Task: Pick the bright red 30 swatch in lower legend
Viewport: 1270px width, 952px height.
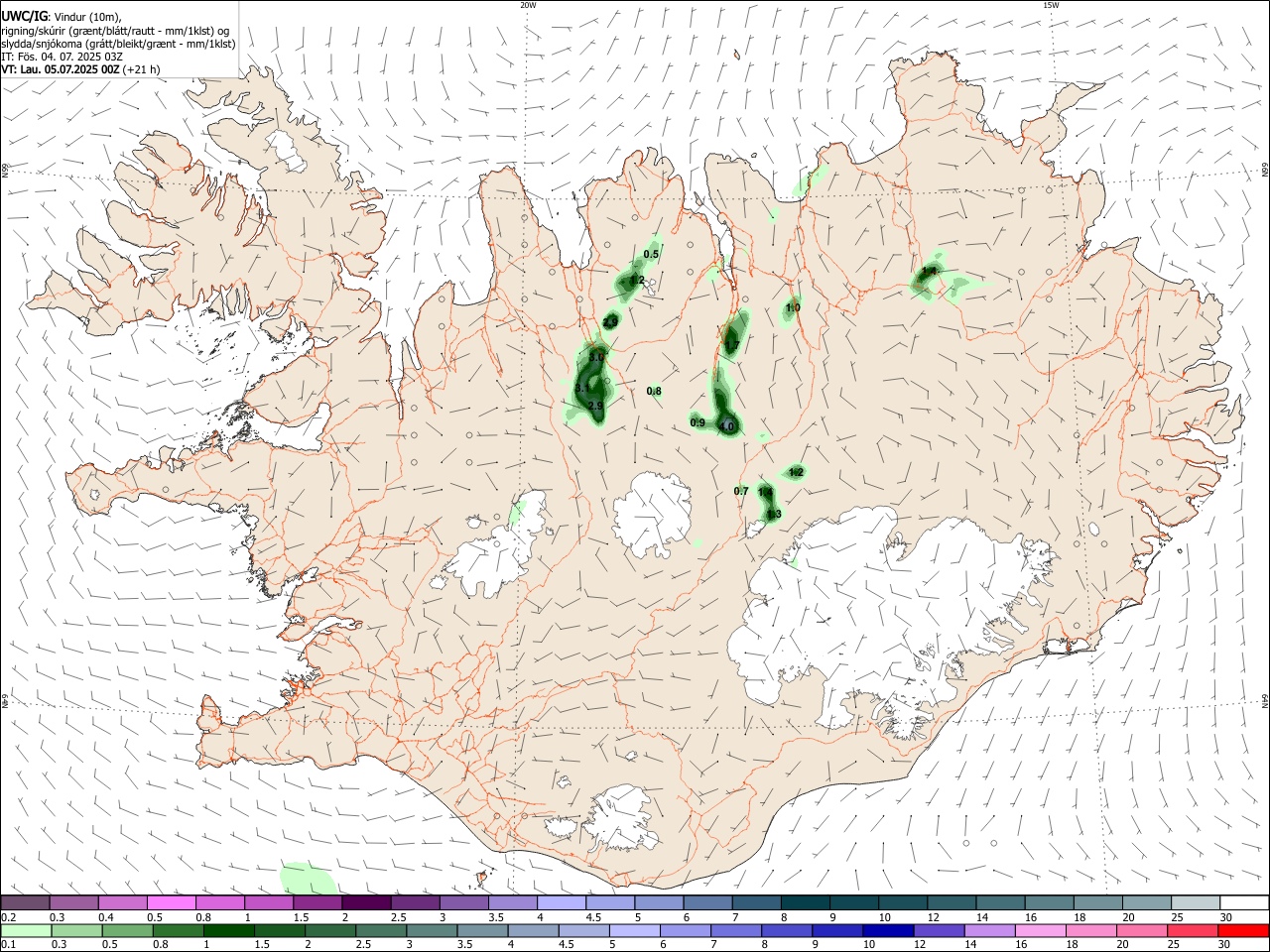Action: coord(1243,930)
